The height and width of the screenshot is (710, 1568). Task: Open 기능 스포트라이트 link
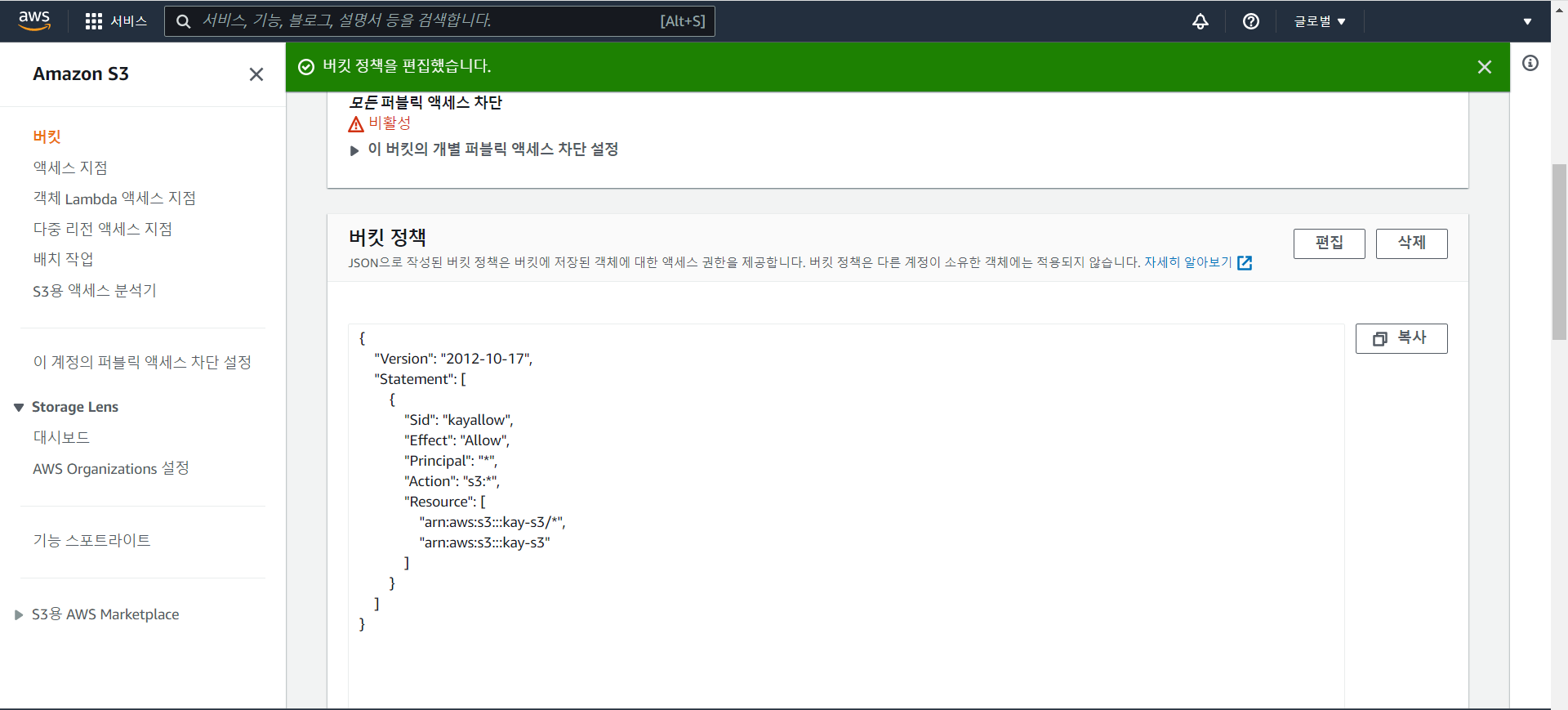click(x=91, y=540)
